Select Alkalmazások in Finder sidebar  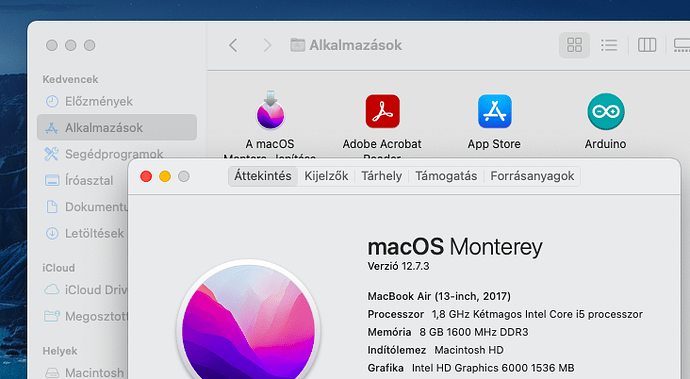pyautogui.click(x=117, y=128)
